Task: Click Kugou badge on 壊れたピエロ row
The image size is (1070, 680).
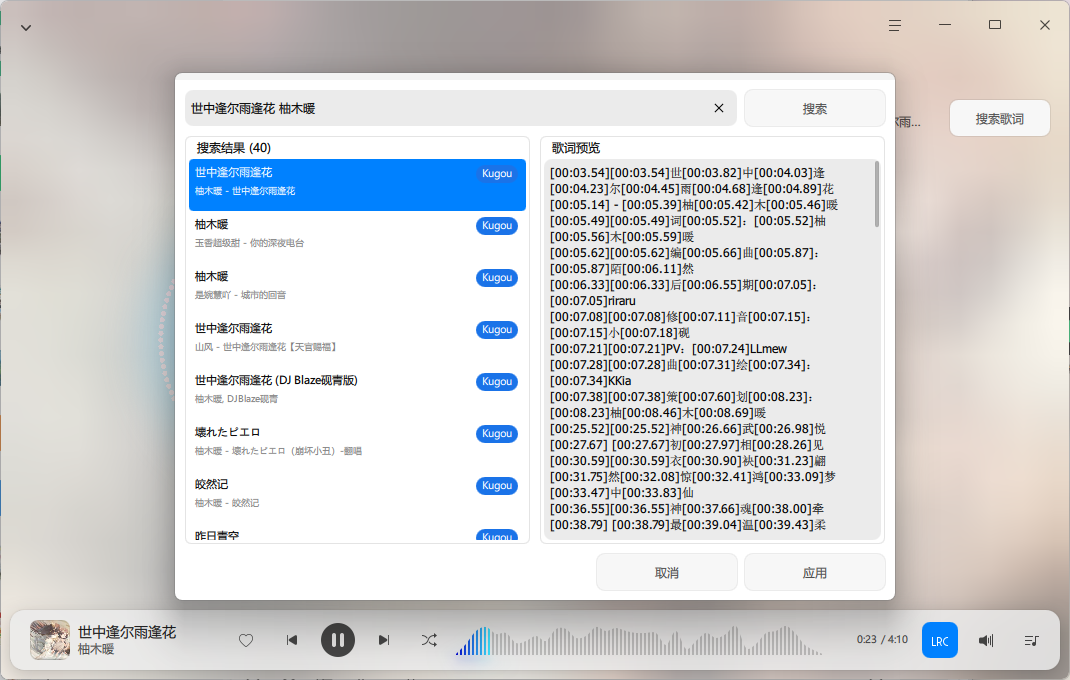Action: click(497, 434)
